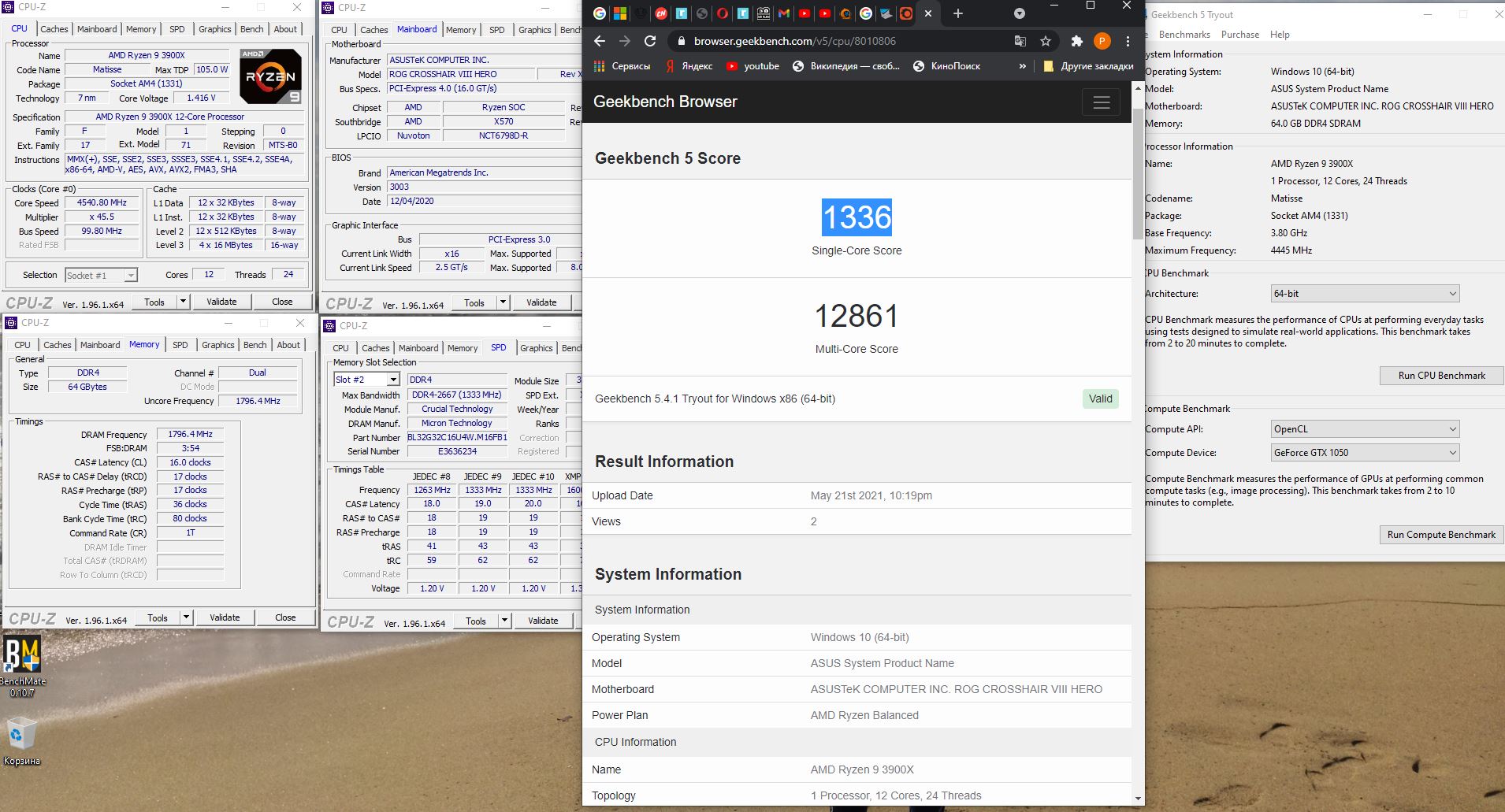Click Validate in CPU-Z CPU window
1505x812 pixels.
[221, 302]
